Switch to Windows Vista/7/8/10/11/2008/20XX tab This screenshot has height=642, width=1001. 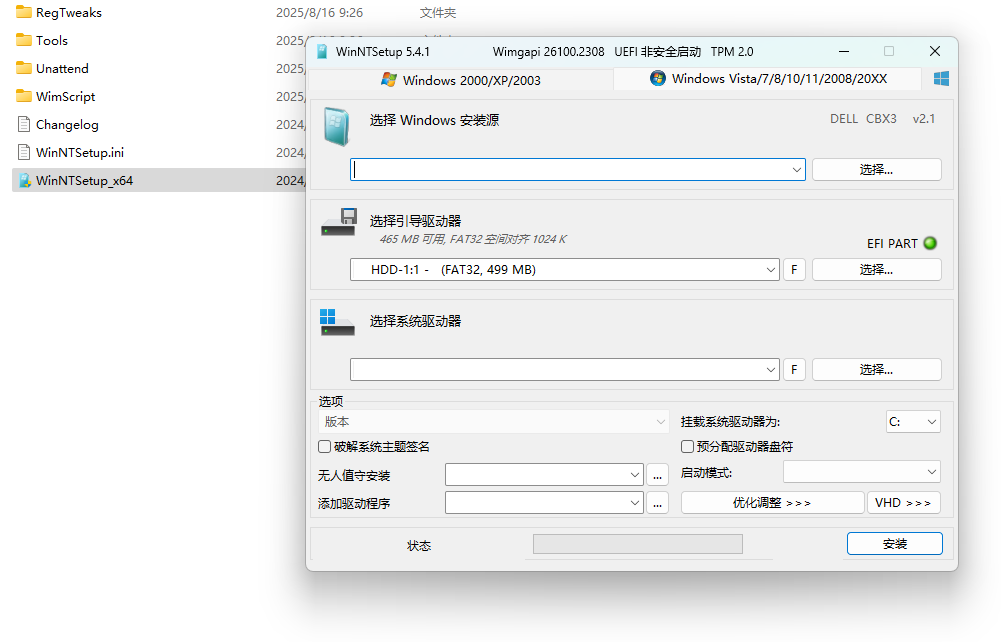pyautogui.click(x=767, y=79)
